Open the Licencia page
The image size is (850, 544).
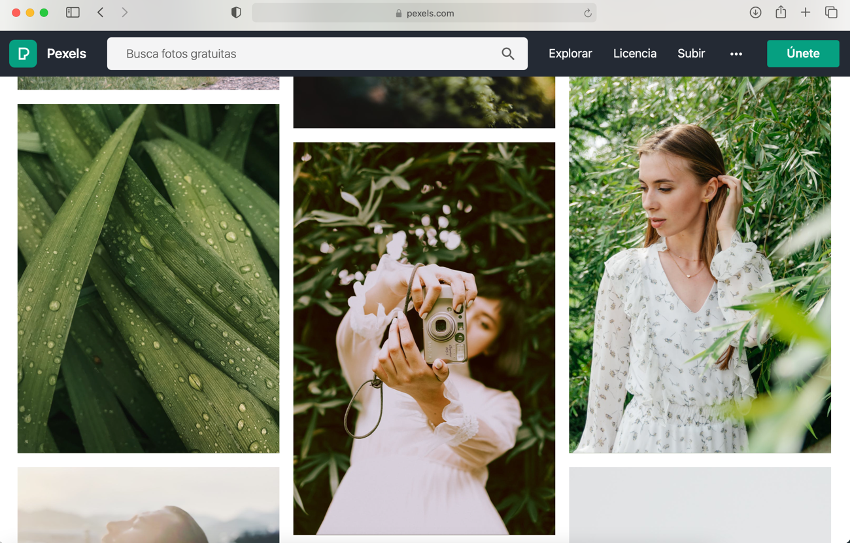634,54
